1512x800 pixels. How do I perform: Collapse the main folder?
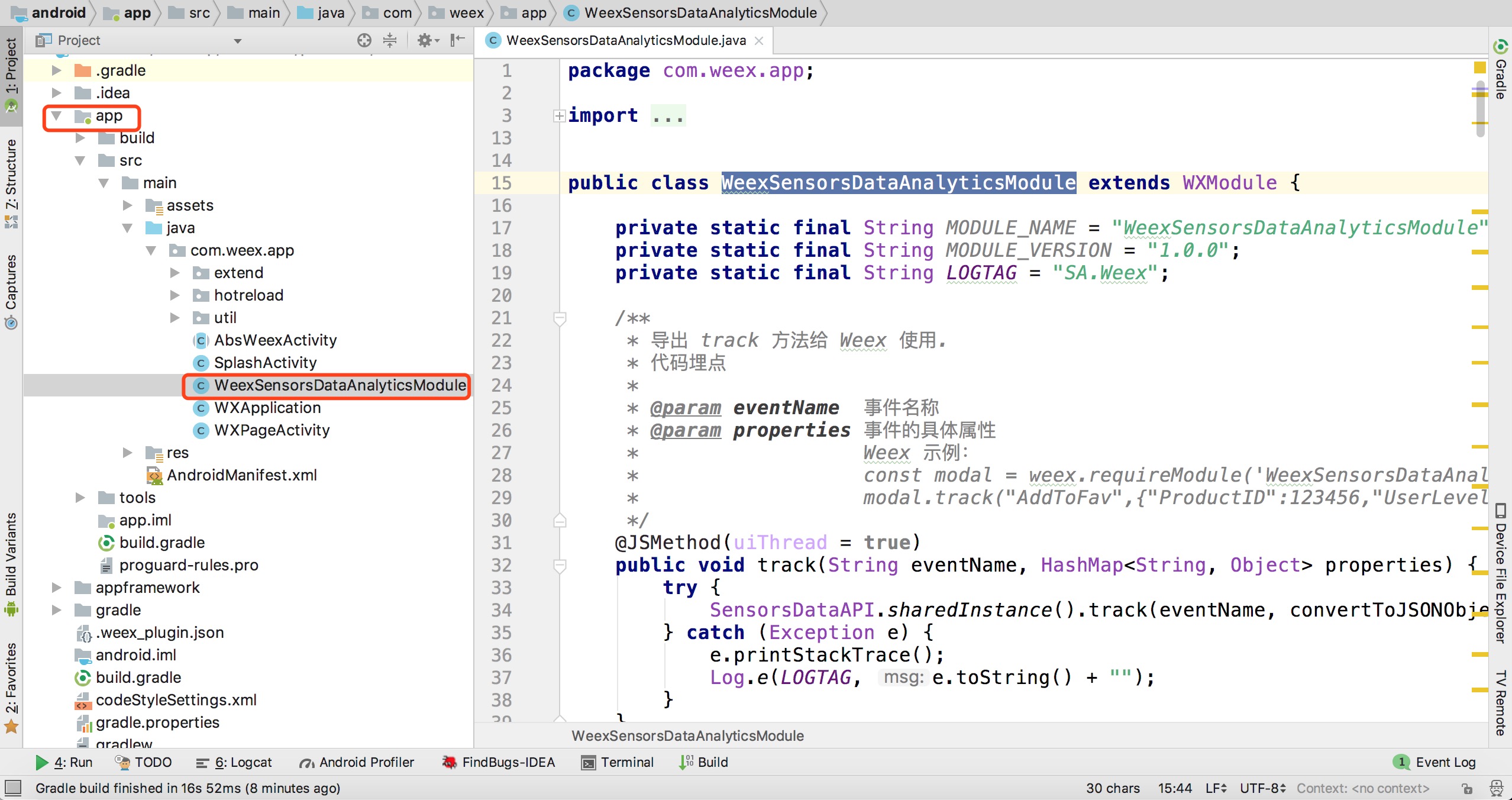point(104,183)
